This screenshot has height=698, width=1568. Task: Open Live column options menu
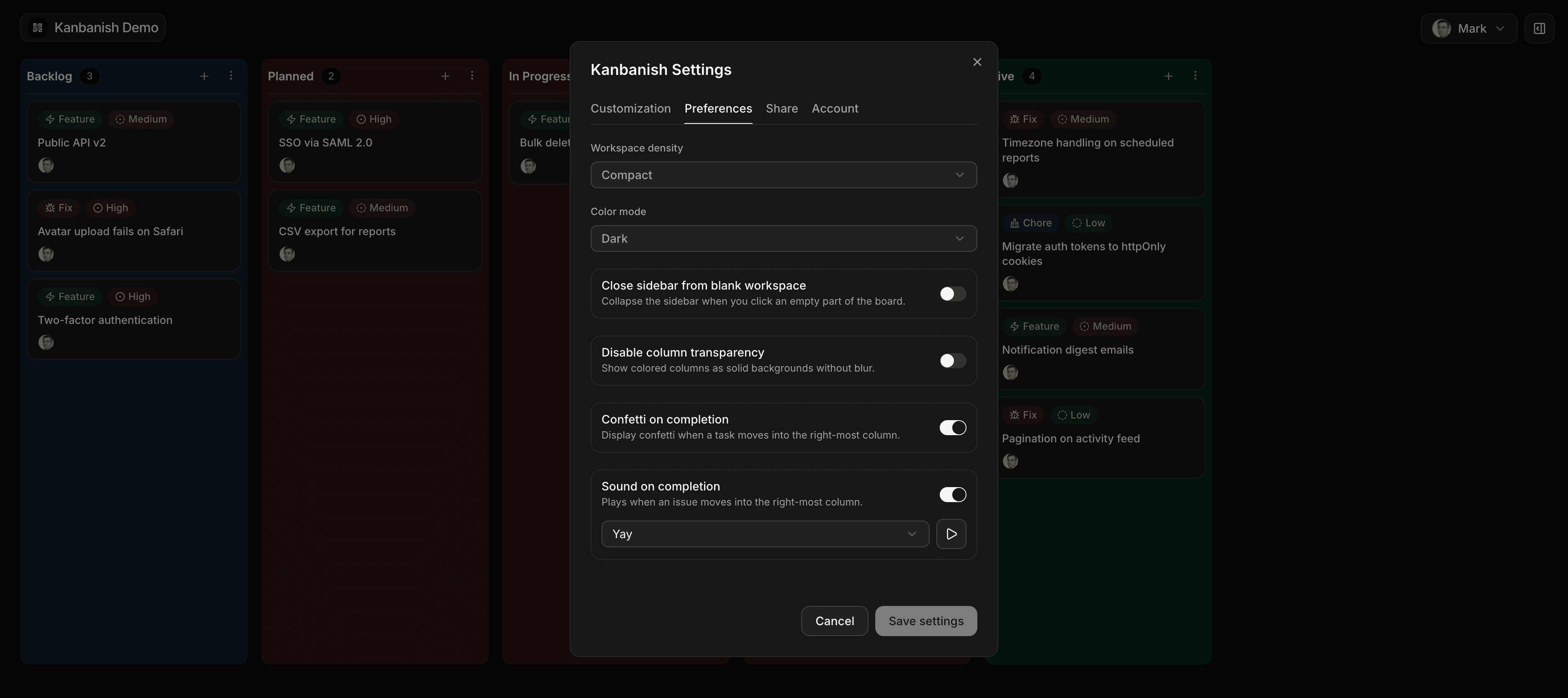1195,76
